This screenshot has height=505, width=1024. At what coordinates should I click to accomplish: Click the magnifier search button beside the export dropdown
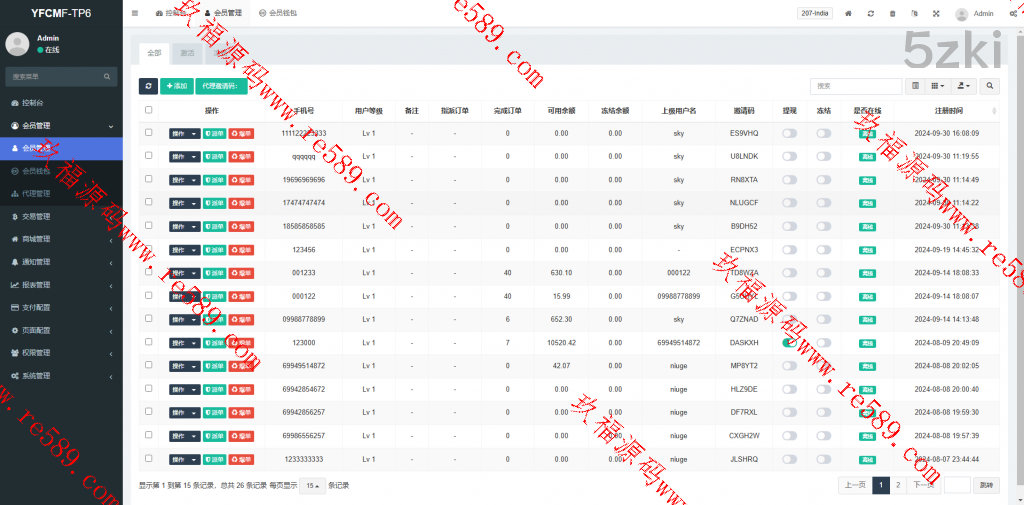[989, 87]
